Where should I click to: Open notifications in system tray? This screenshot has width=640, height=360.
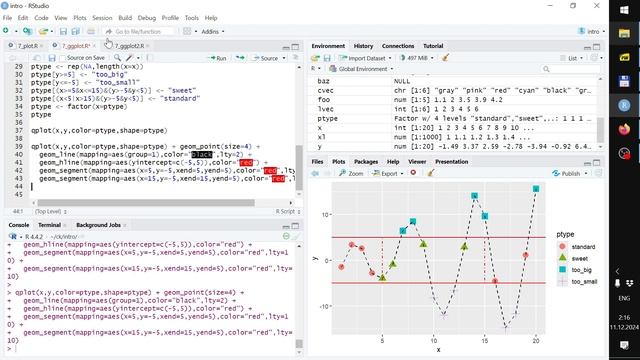tap(624, 345)
